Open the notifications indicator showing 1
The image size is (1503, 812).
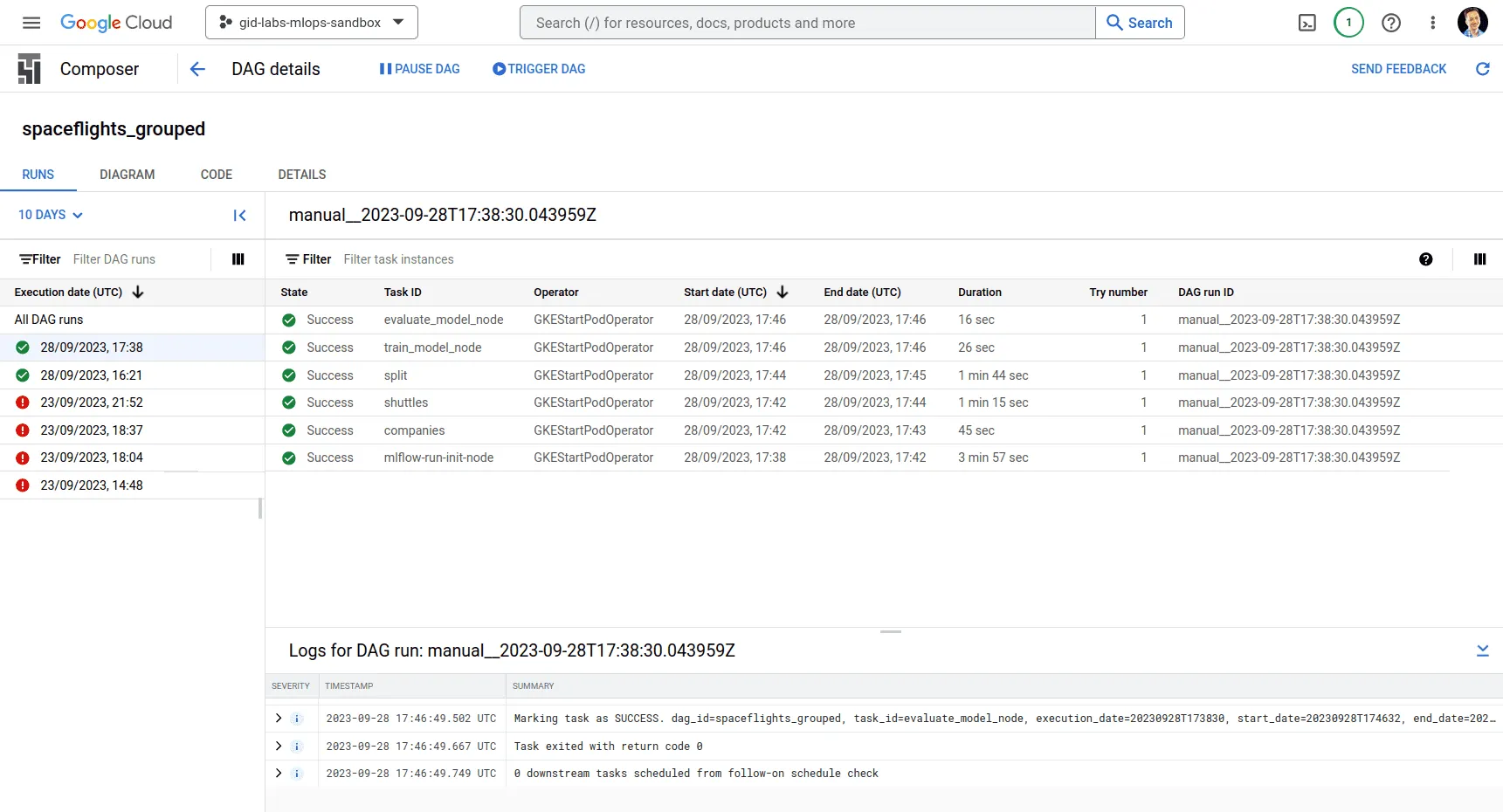coord(1348,23)
